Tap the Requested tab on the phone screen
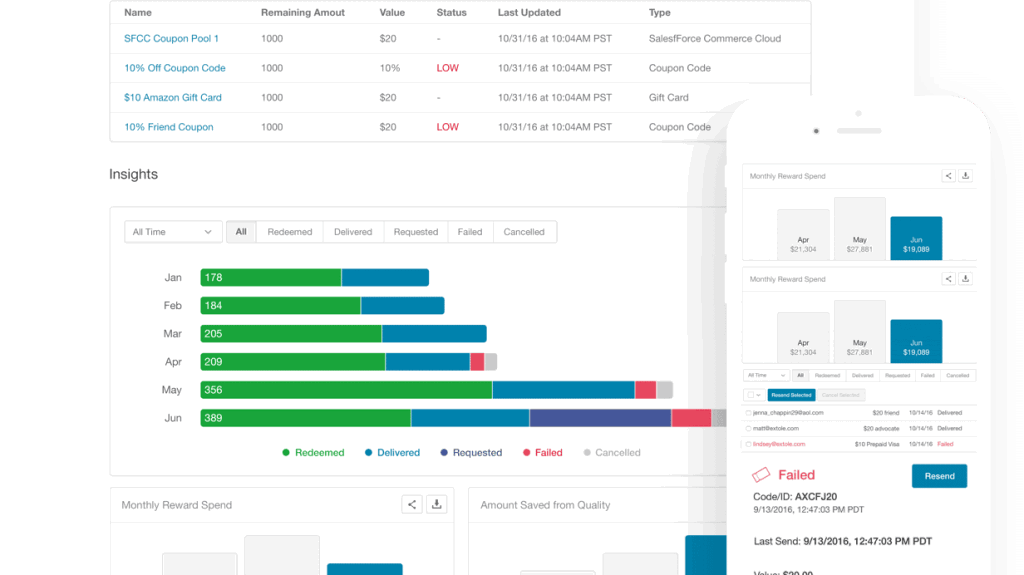1024x575 pixels. (897, 376)
